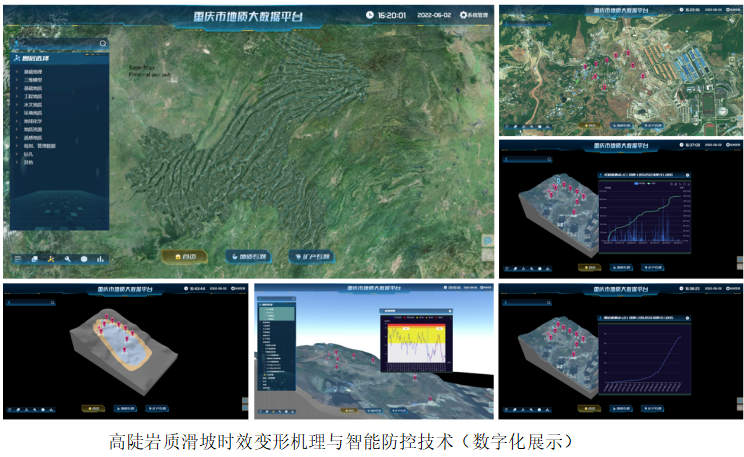Click the search magnifier icon in left panel
Screen dimensions: 744x457
(103, 43)
